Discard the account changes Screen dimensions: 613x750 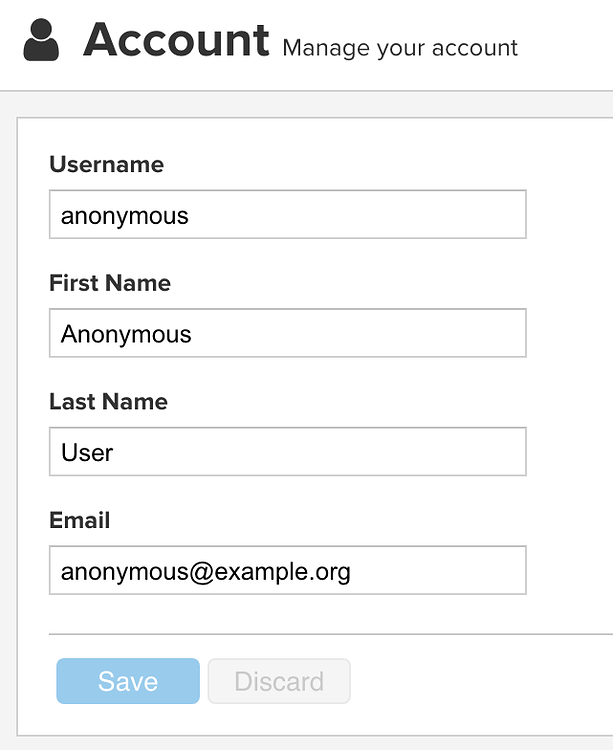point(279,681)
